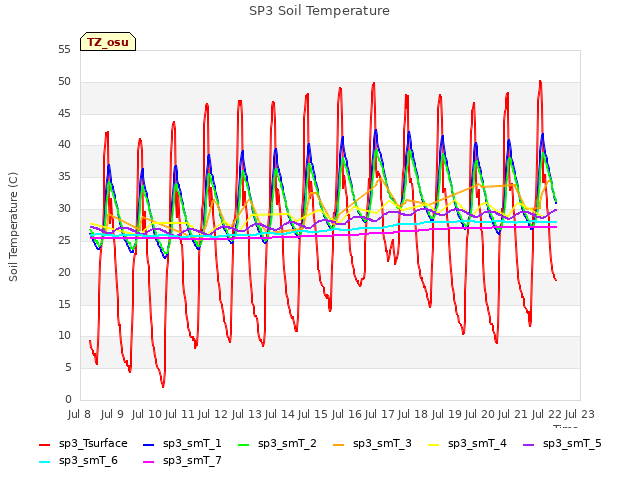Click the 55 y-axis tick label
This screenshot has height=480, width=640.
click(x=64, y=50)
